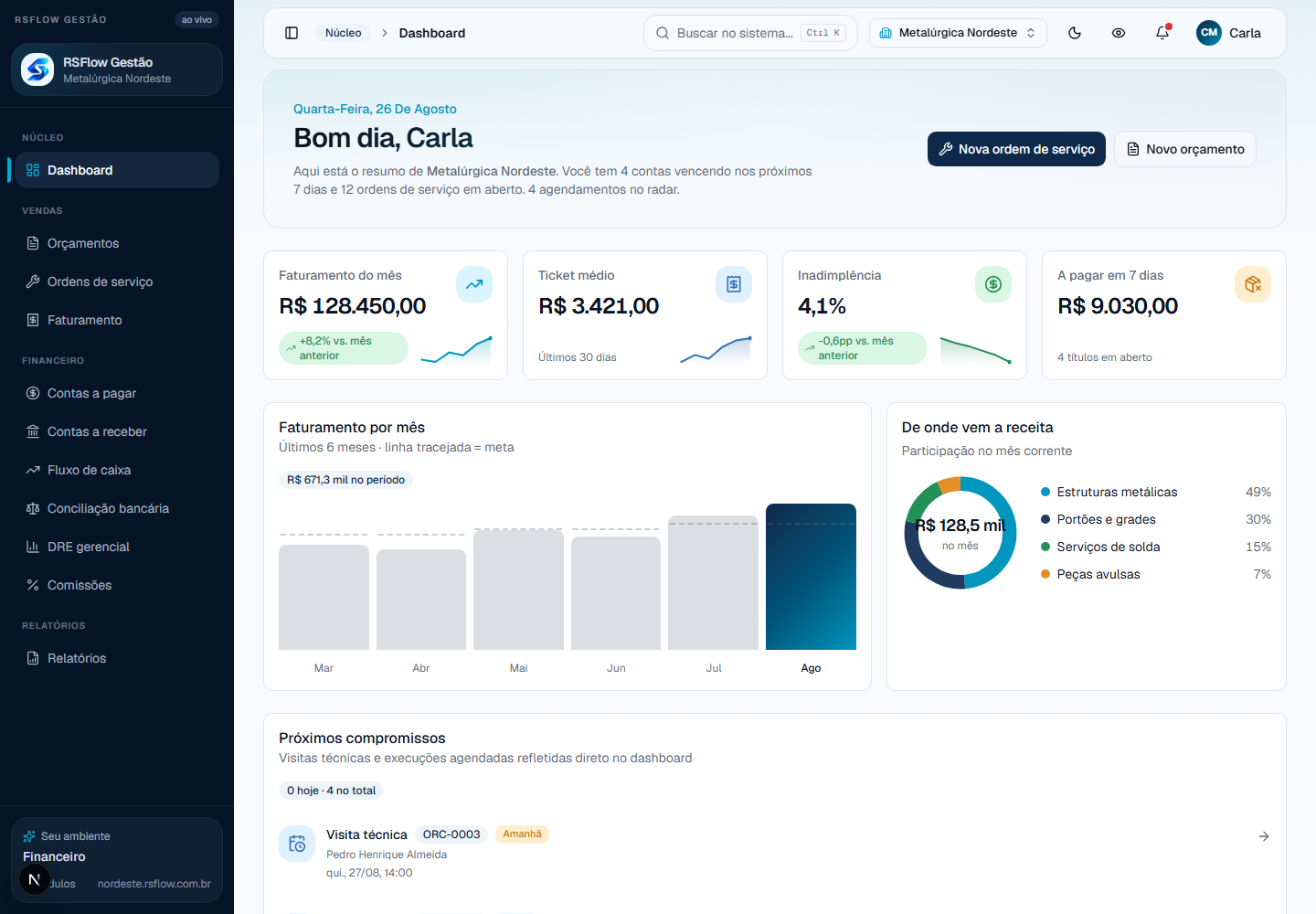This screenshot has height=914, width=1316.
Task: Click the Serviços de solda legend swatch
Action: (1045, 547)
